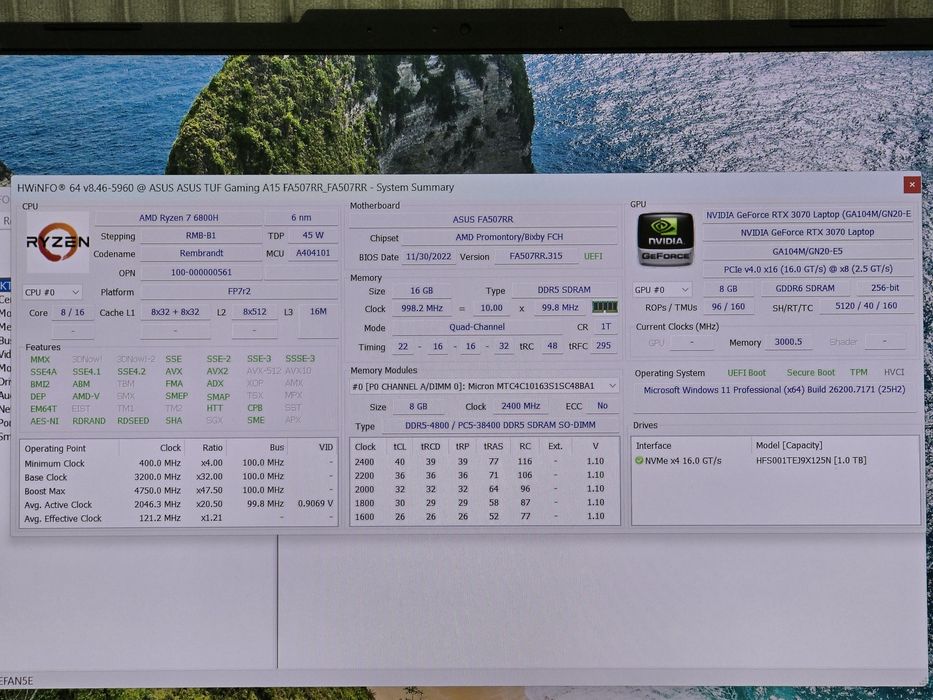
Task: Click the TPM status label
Action: coord(858,372)
